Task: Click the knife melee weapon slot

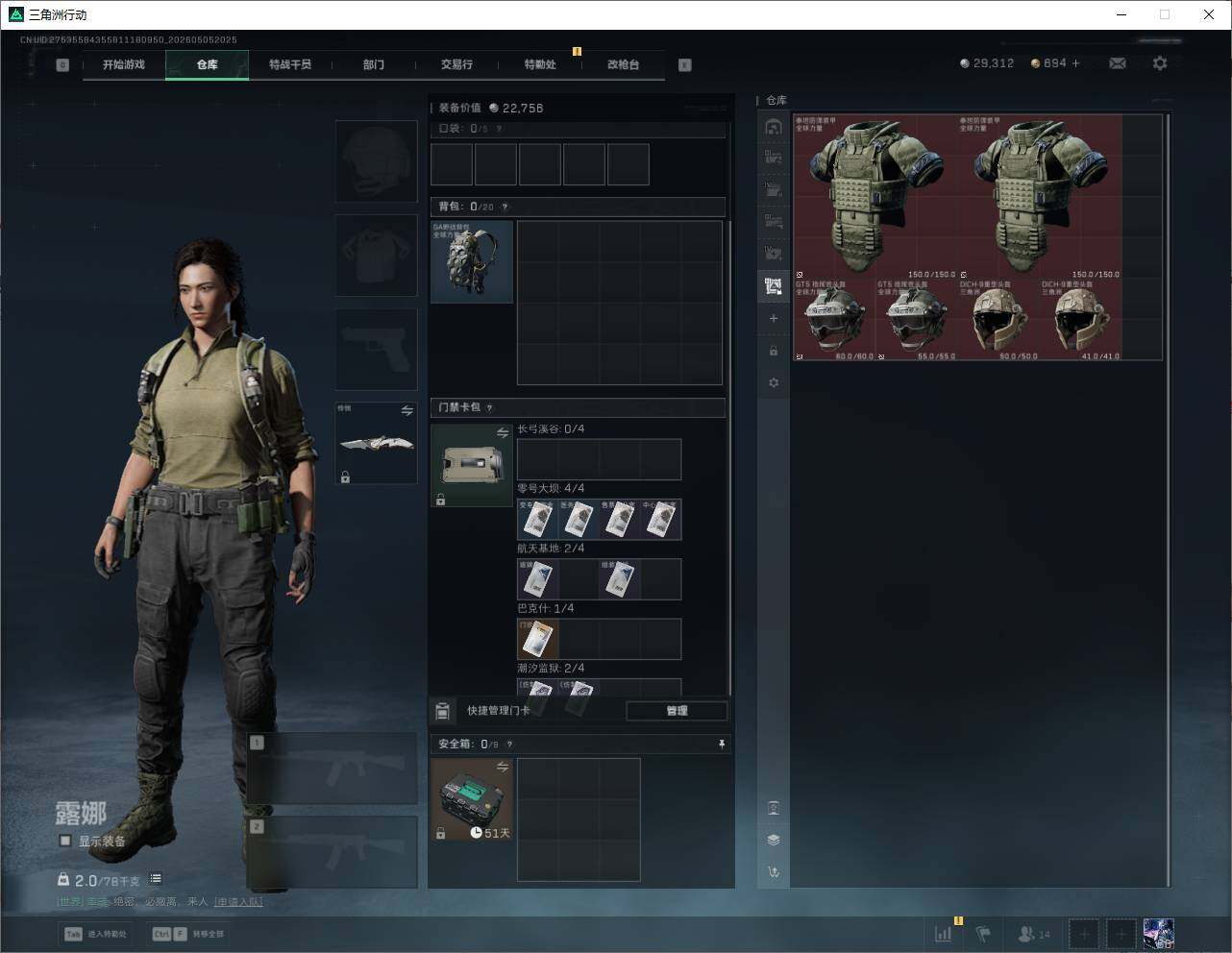Action: [x=376, y=443]
